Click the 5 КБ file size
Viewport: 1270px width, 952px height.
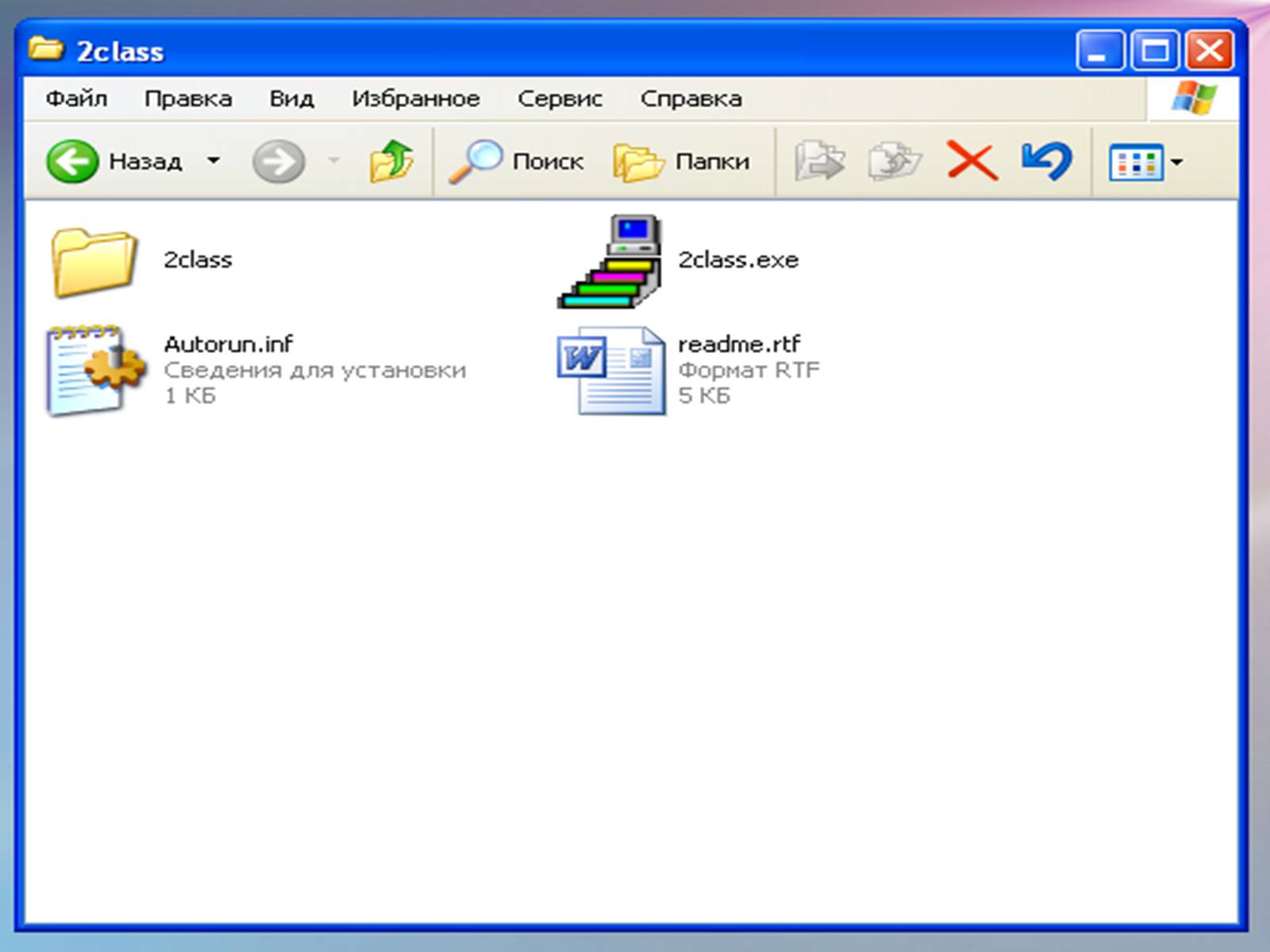click(x=704, y=395)
